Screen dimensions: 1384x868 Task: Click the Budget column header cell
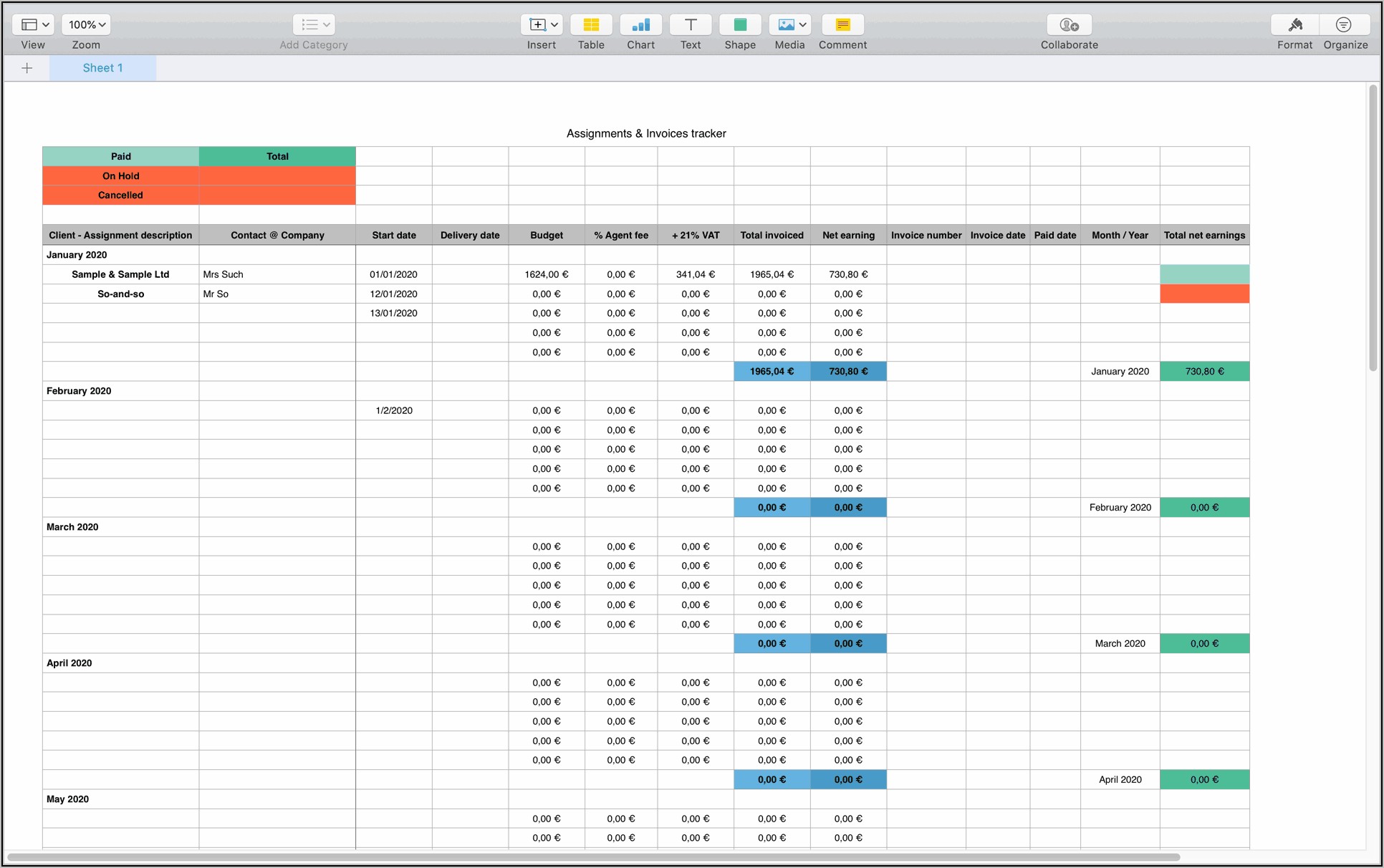pos(546,235)
